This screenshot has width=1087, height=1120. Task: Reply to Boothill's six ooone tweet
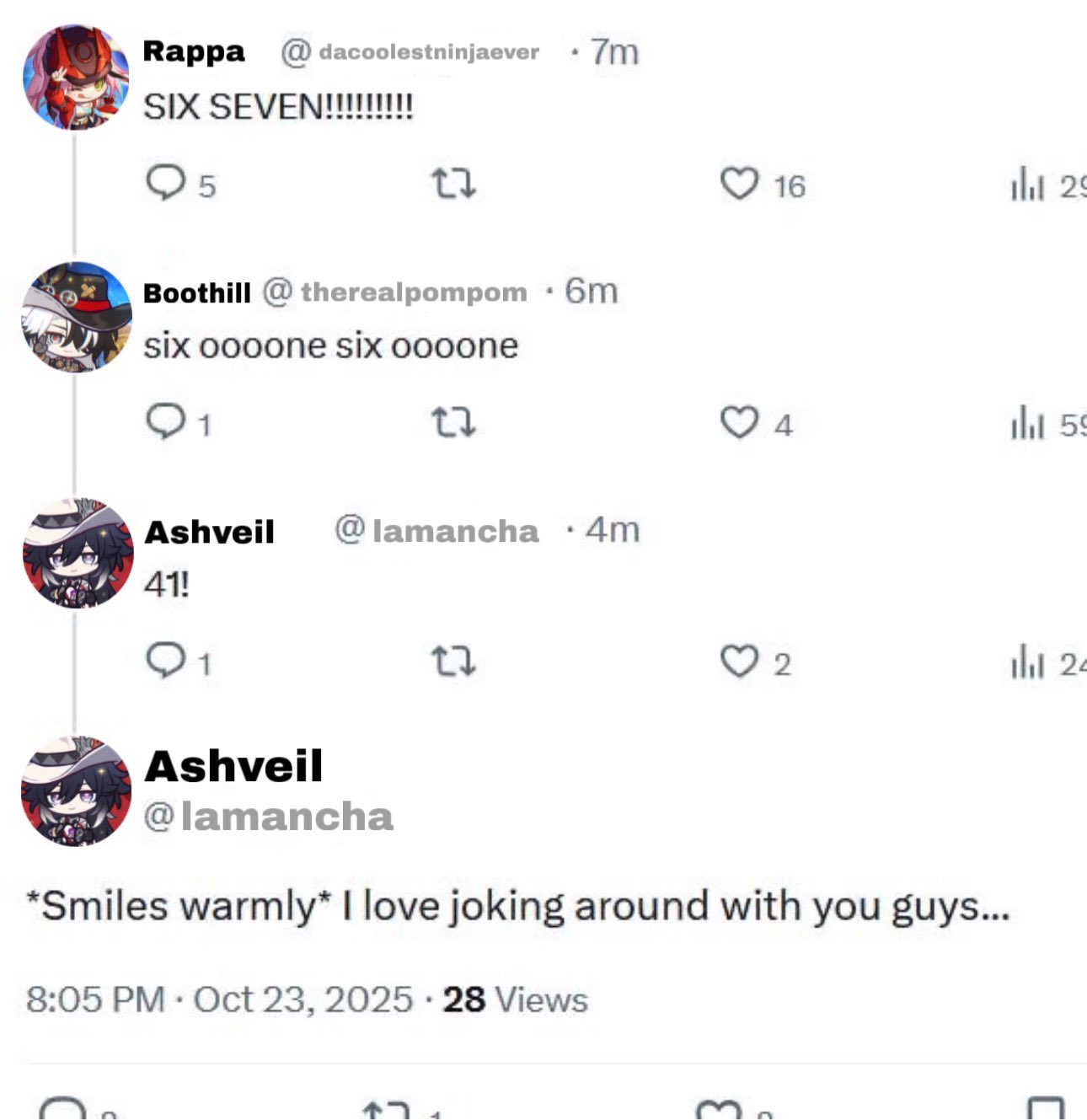(165, 421)
